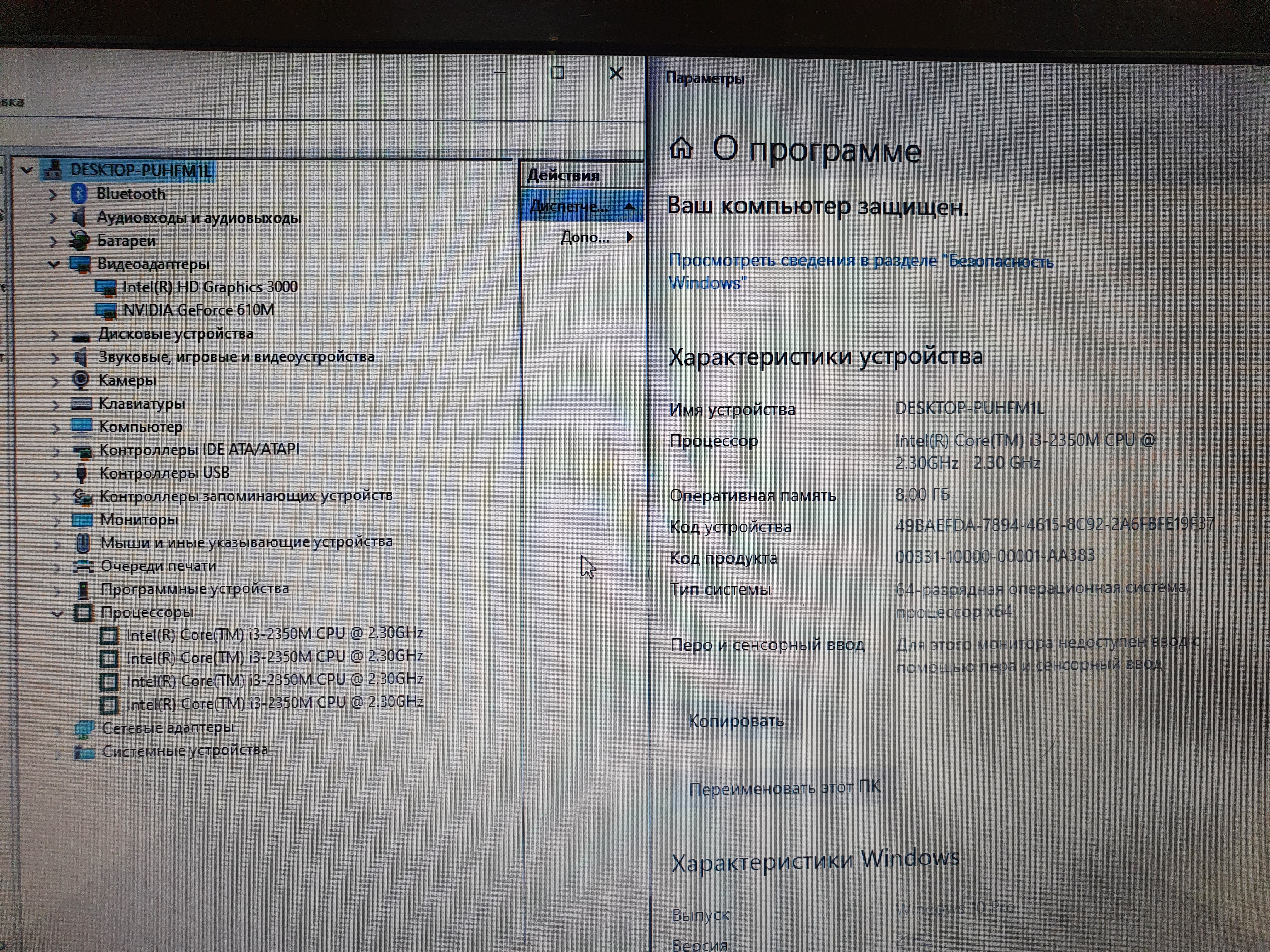The image size is (1270, 952).
Task: Click the device name value DESKTOP-PUHFM1L in Параметры
Action: tap(969, 408)
